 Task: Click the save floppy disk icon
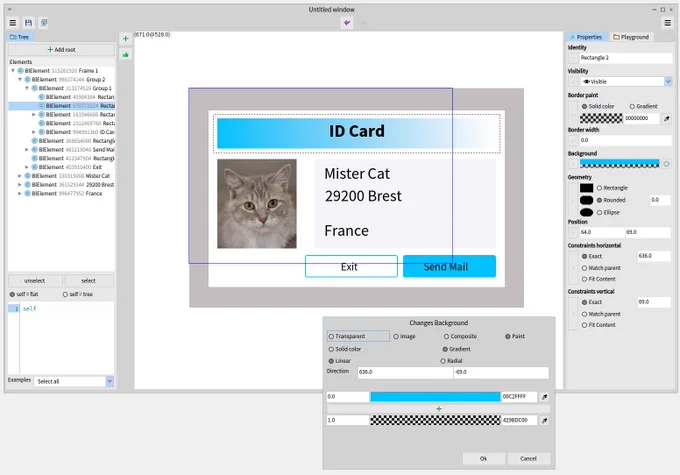(x=28, y=23)
